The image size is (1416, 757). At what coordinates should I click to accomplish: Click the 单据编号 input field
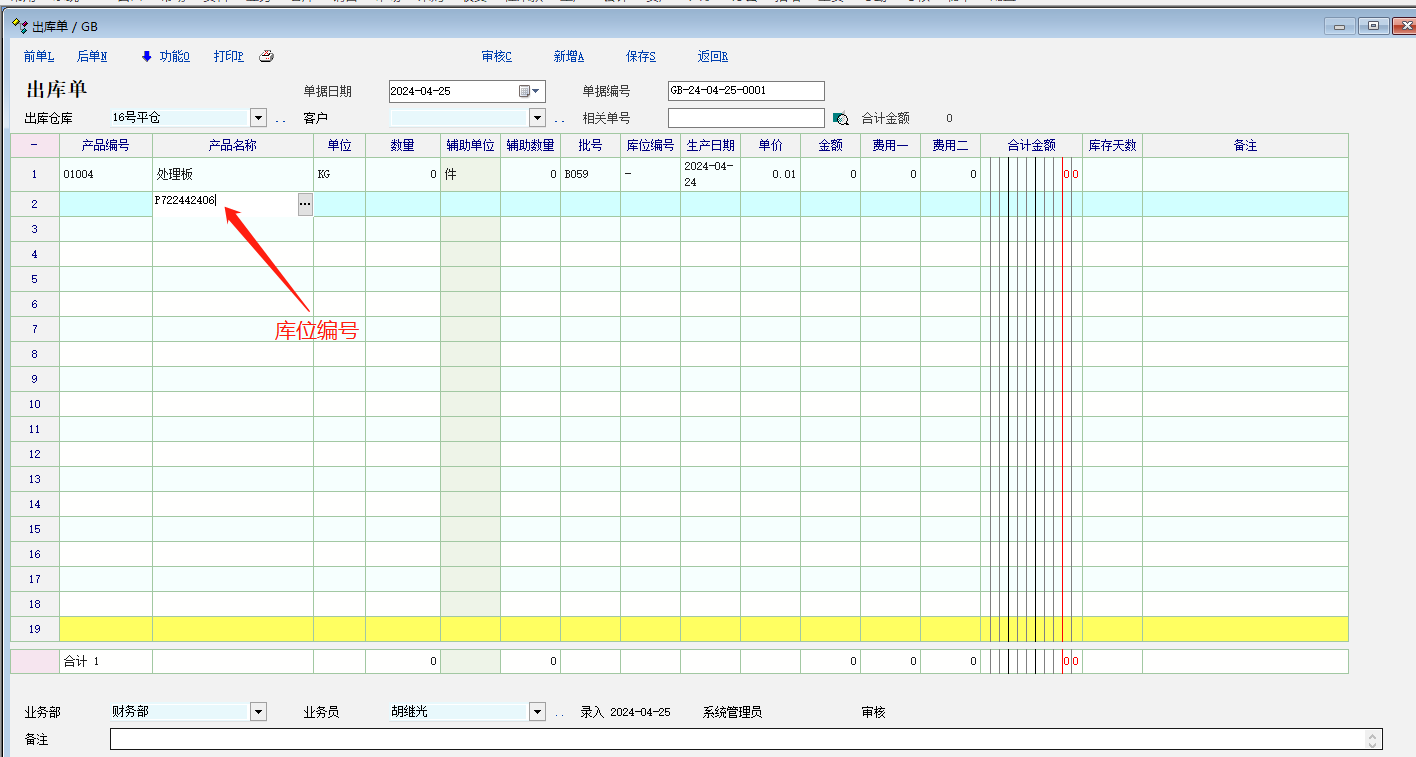point(745,91)
